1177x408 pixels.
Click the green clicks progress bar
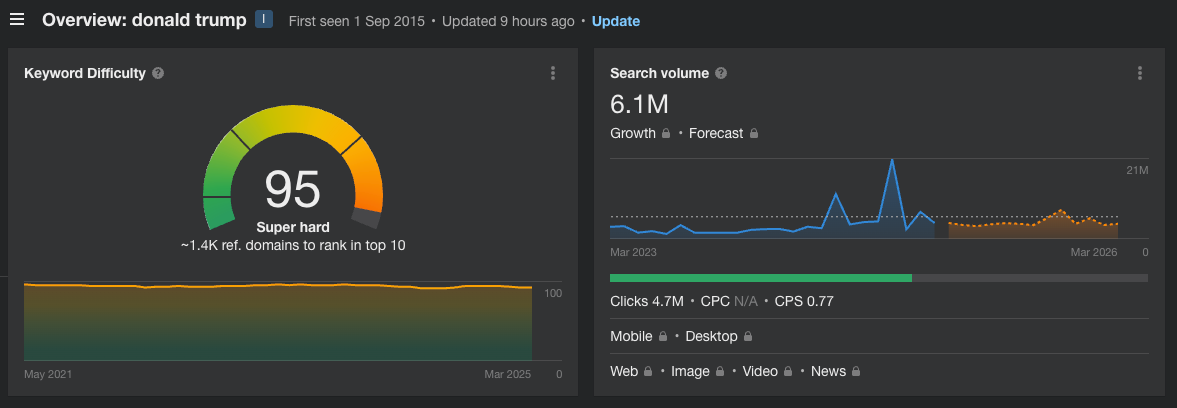761,278
